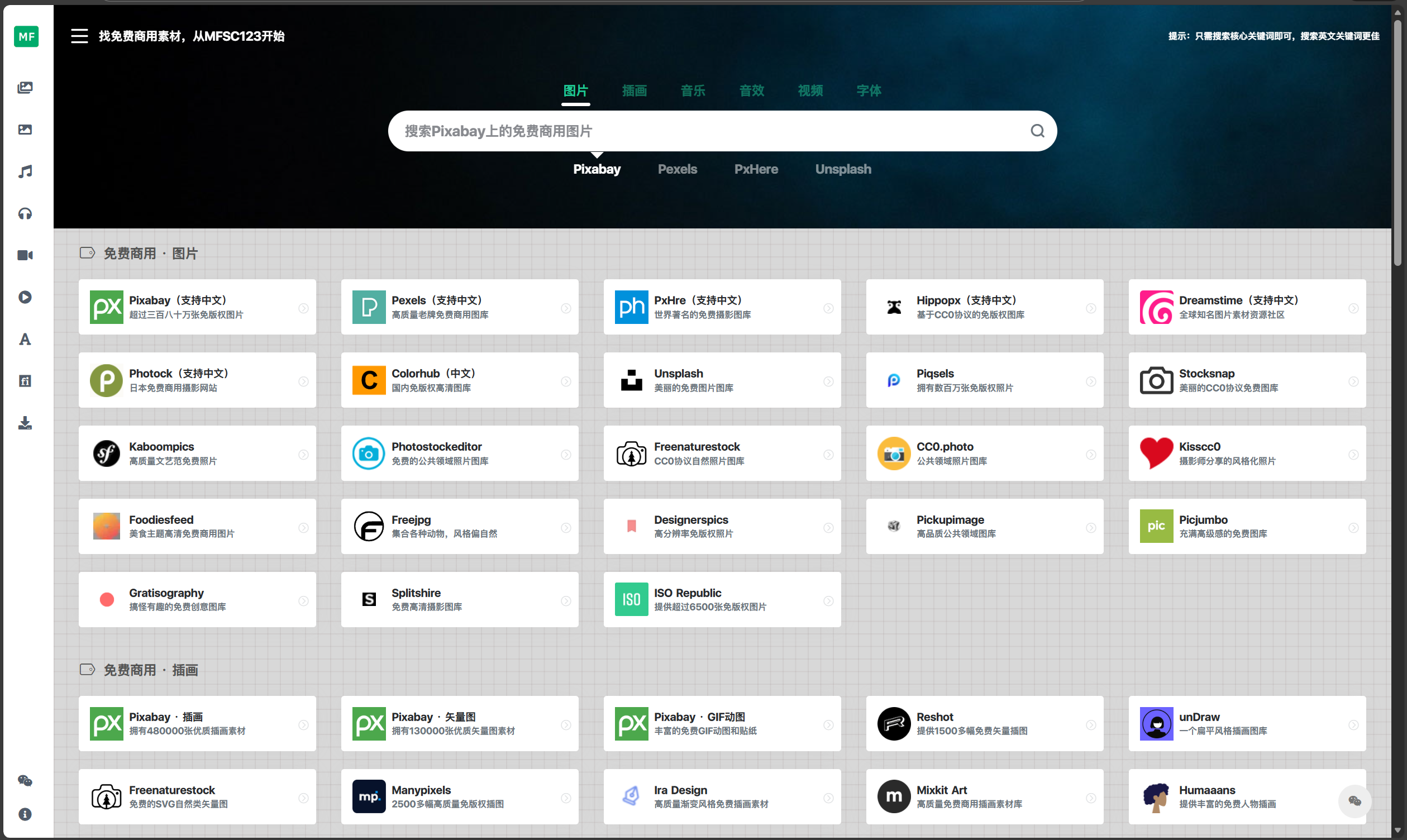1407x840 pixels.
Task: Select PxHere as search source
Action: coord(756,169)
